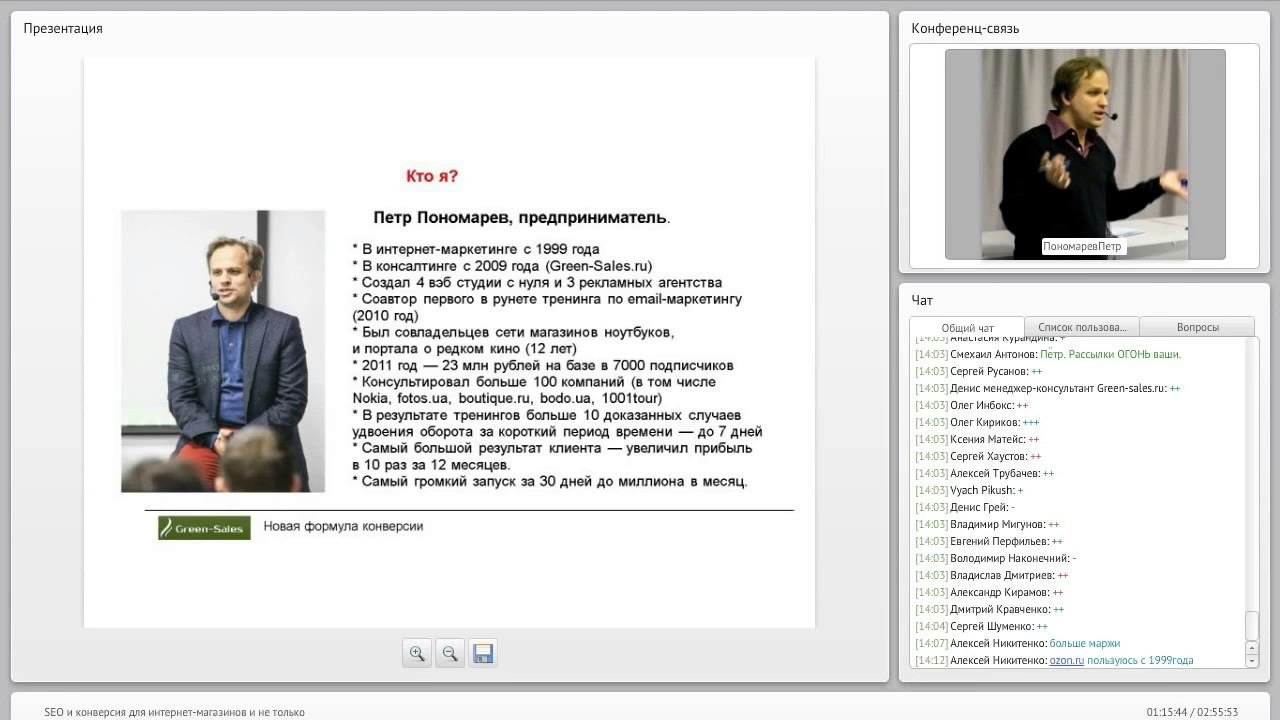Click the slide line 'Консультировал больше 100 компаний'

coord(534,390)
